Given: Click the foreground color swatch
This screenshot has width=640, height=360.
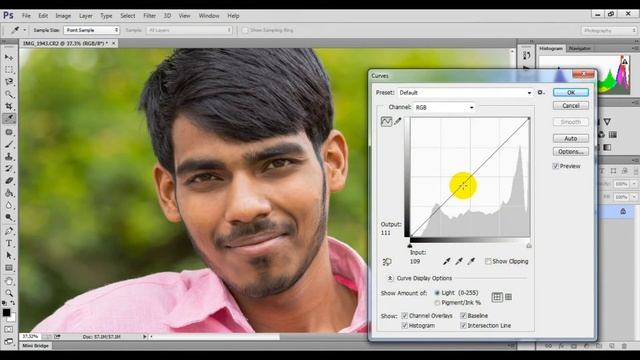Looking at the screenshot, I should (x=6, y=313).
